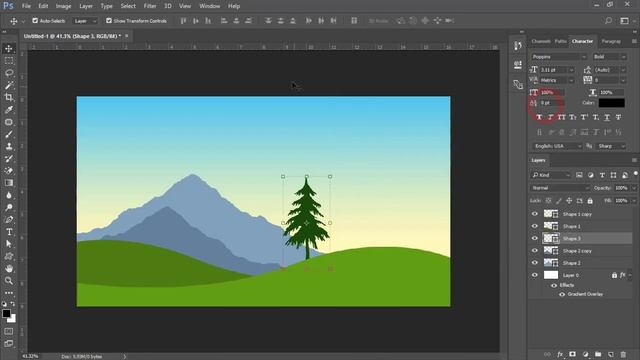Select the Move tool
This screenshot has height=360, width=640.
point(9,49)
